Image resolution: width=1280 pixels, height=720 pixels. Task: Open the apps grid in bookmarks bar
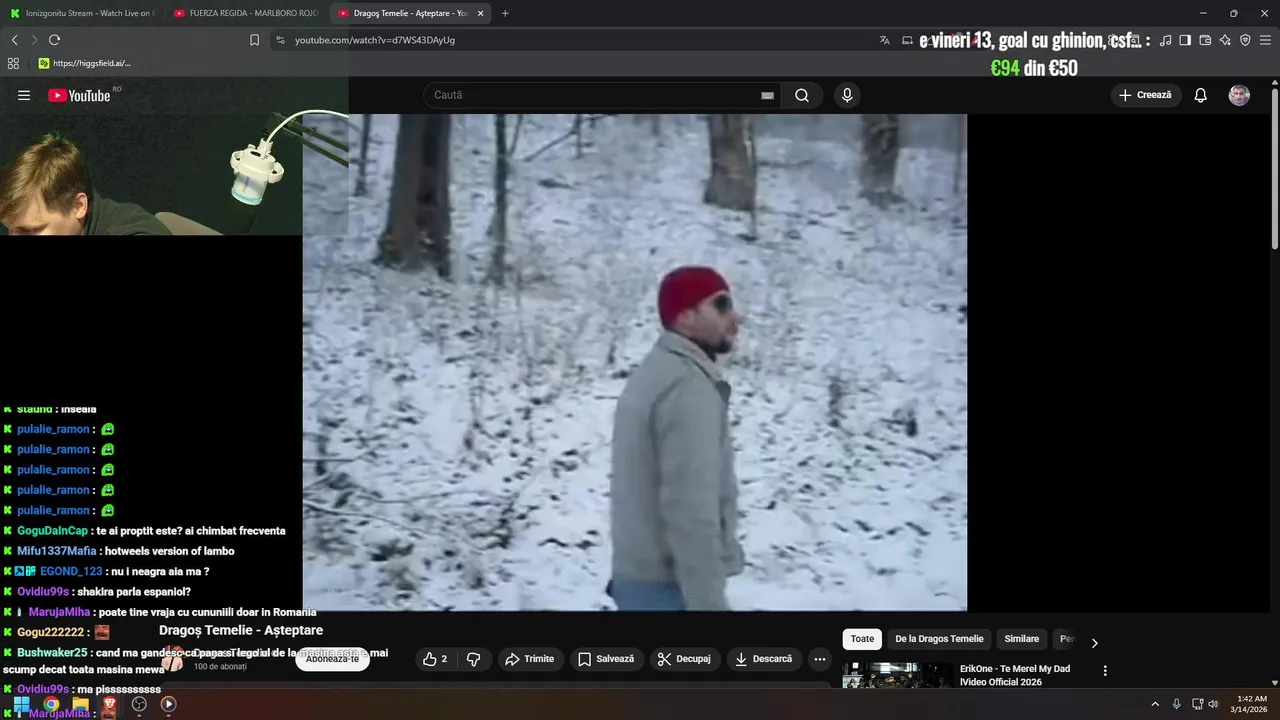point(13,63)
